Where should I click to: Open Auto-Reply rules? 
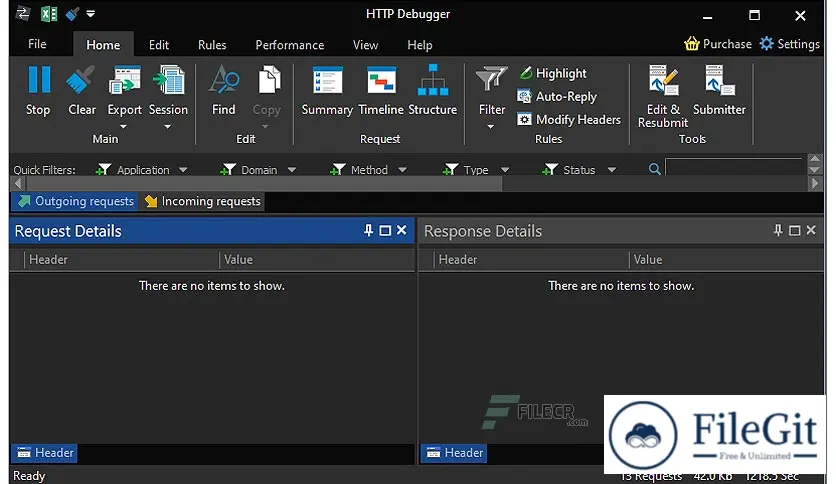click(557, 96)
